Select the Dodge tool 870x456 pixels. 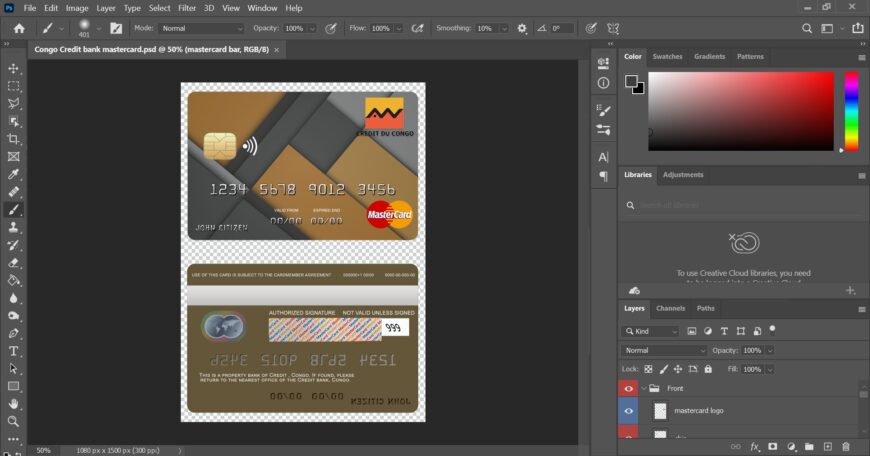pyautogui.click(x=13, y=316)
